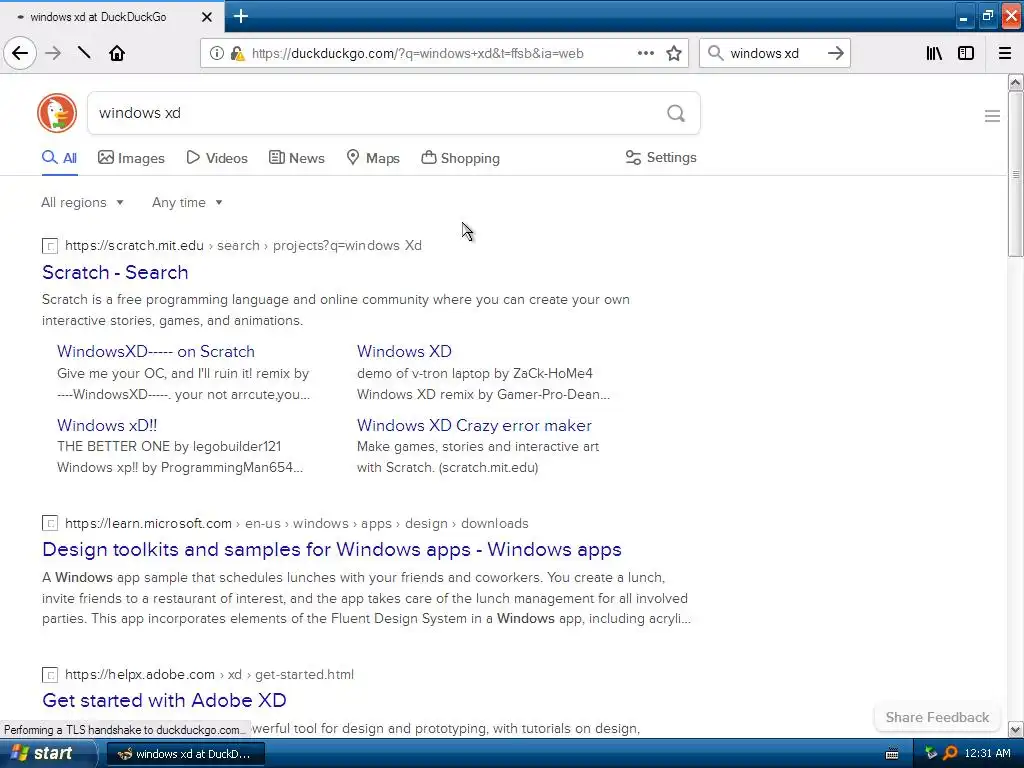Click the browser search box text
The width and height of the screenshot is (1024, 768).
[764, 54]
